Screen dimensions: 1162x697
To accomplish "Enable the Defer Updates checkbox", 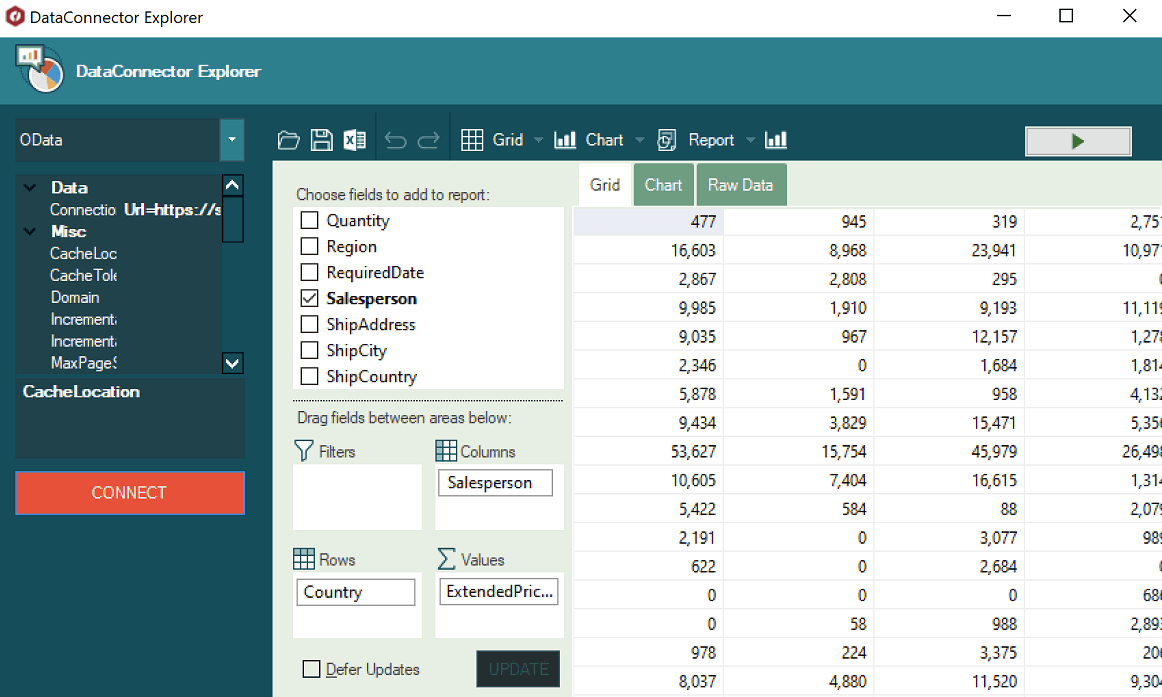I will (x=311, y=669).
